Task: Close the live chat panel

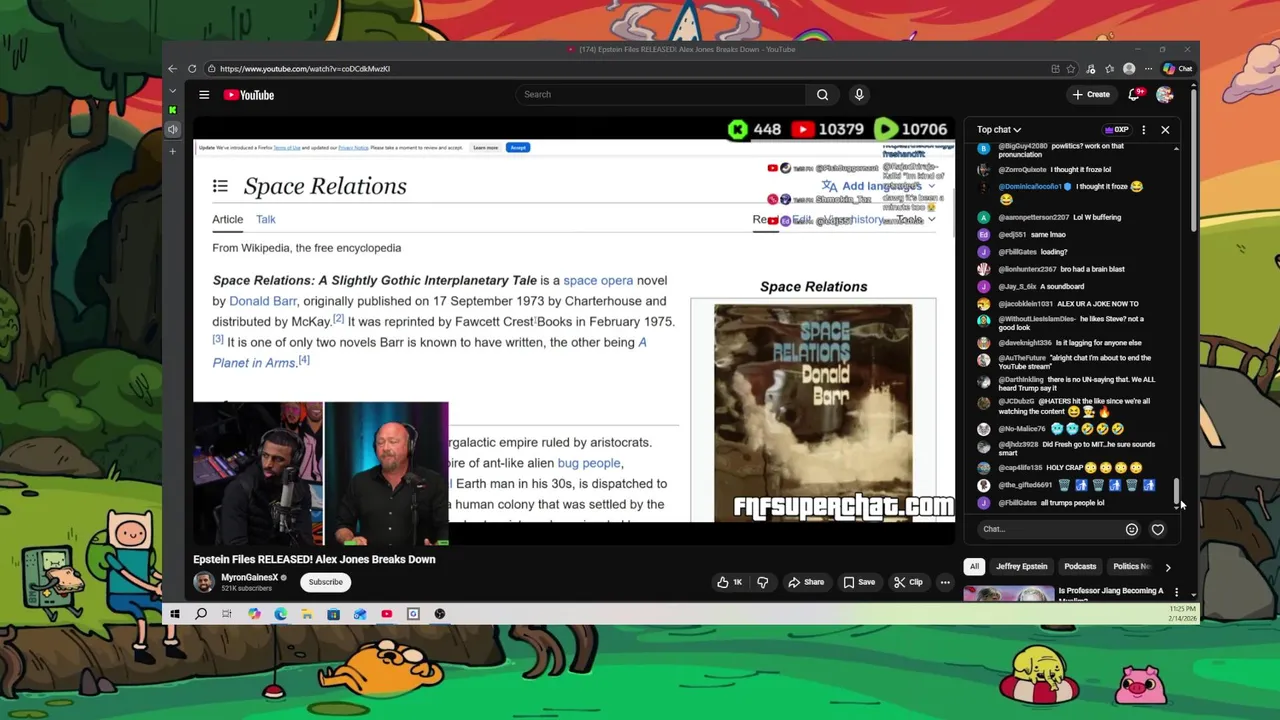Action: point(1165,130)
